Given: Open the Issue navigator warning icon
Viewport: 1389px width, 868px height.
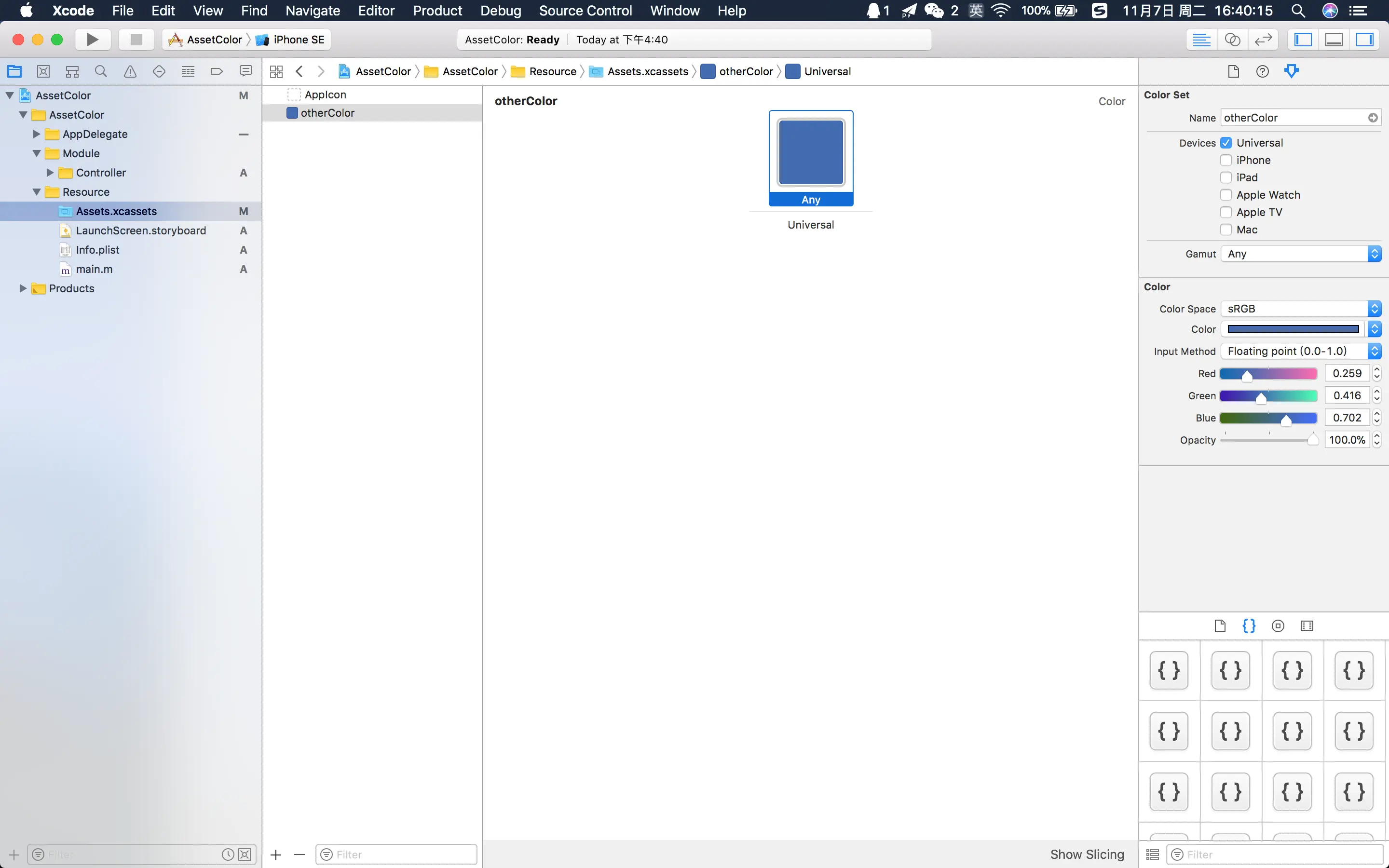Looking at the screenshot, I should click(130, 71).
